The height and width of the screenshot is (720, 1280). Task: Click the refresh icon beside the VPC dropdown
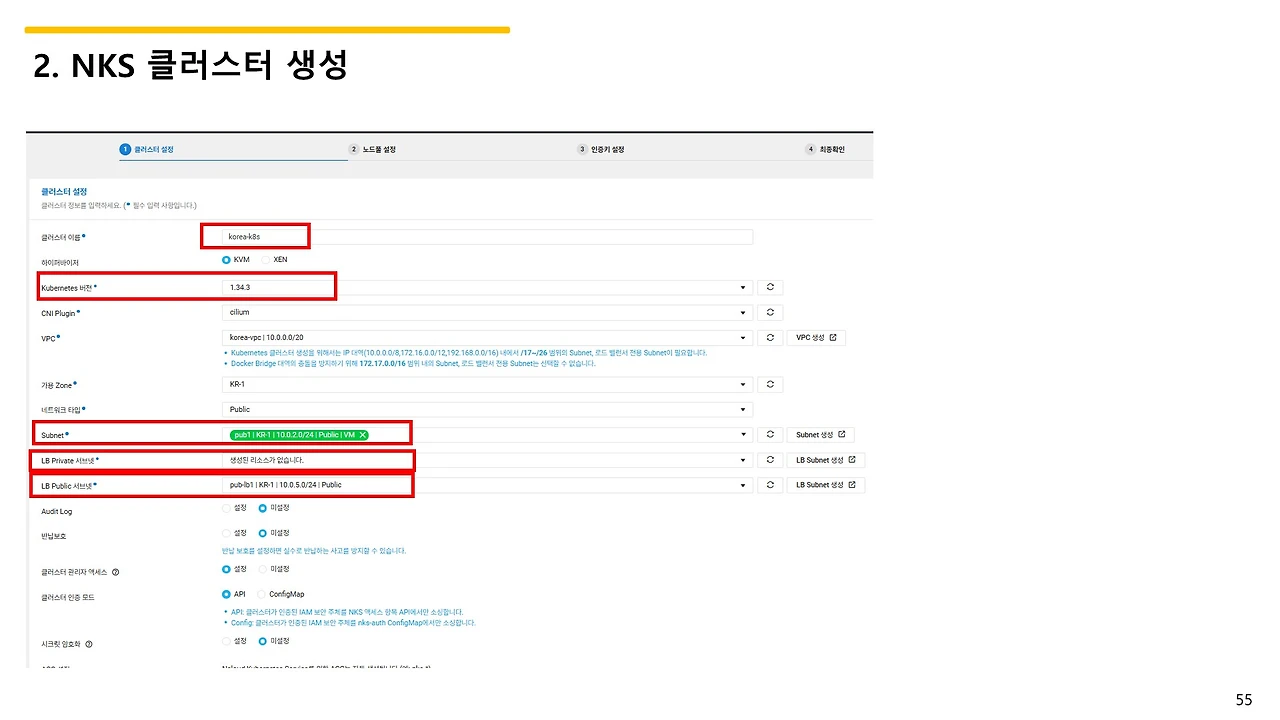pyautogui.click(x=770, y=338)
